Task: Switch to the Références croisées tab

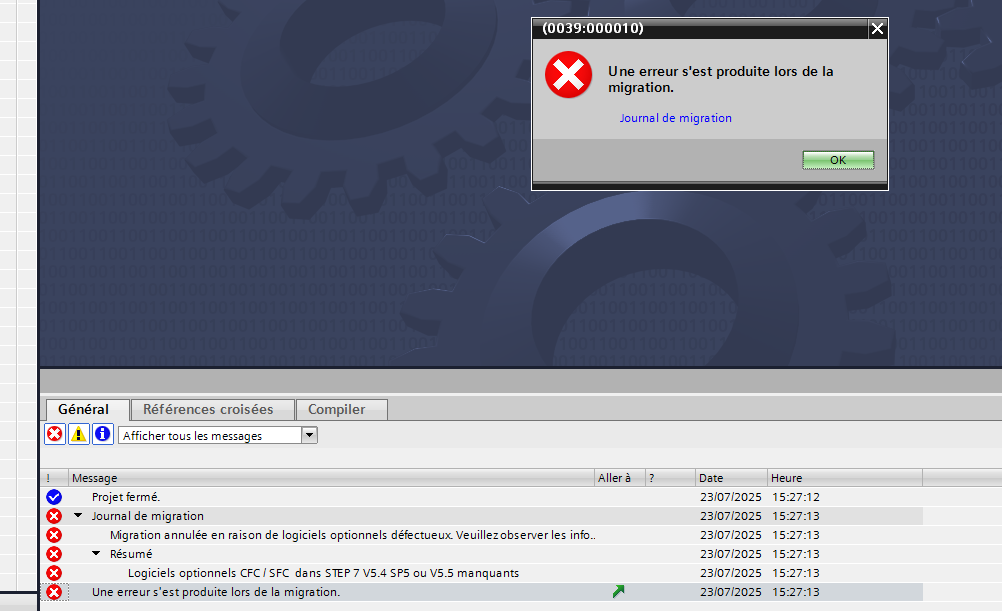Action: pyautogui.click(x=208, y=409)
